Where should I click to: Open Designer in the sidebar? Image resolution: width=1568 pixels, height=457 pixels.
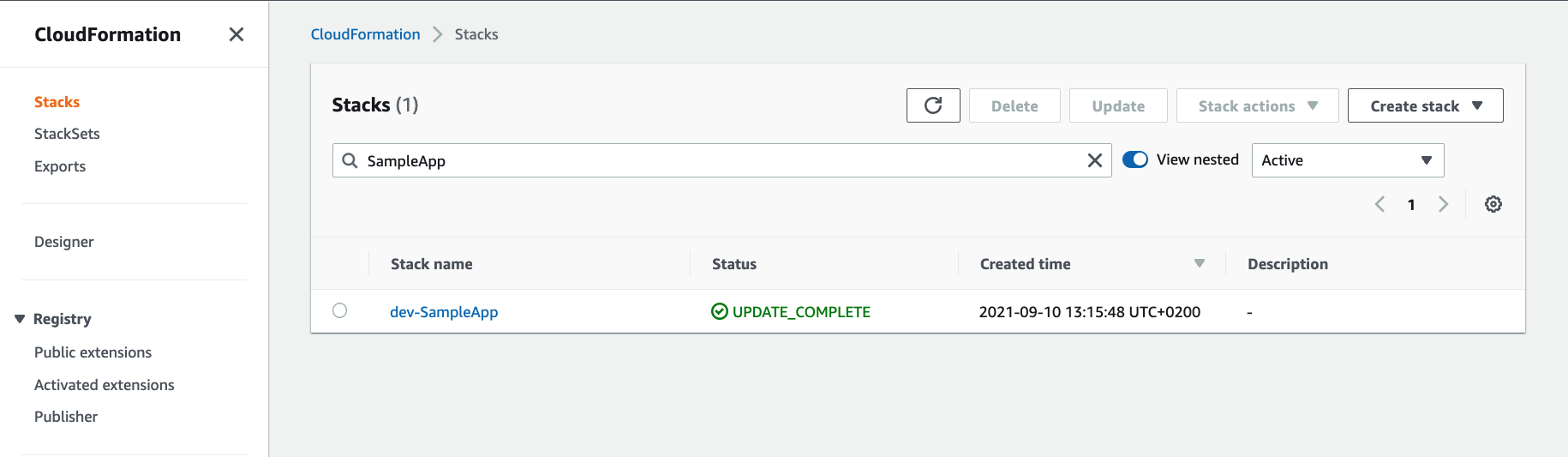(64, 242)
